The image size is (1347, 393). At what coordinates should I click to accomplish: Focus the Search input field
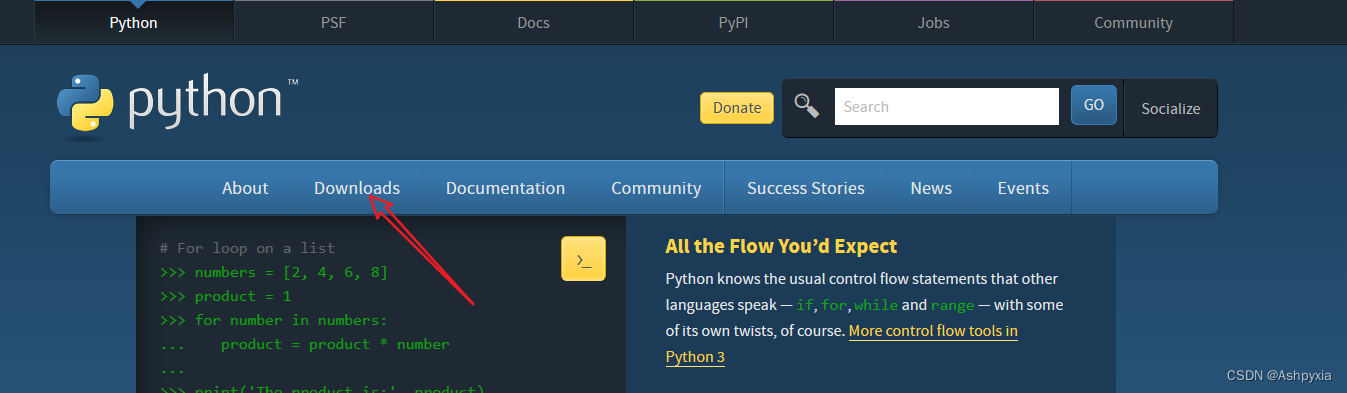pyautogui.click(x=946, y=106)
